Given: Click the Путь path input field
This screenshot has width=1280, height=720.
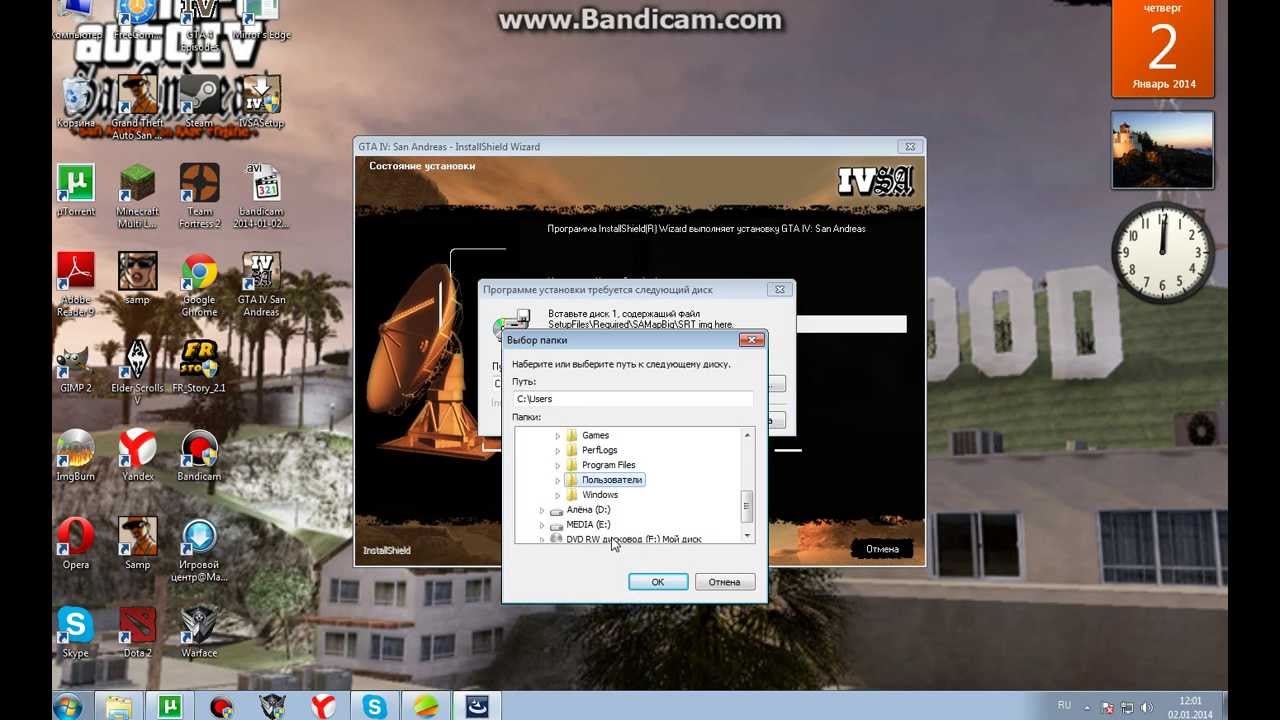Looking at the screenshot, I should click(x=633, y=399).
